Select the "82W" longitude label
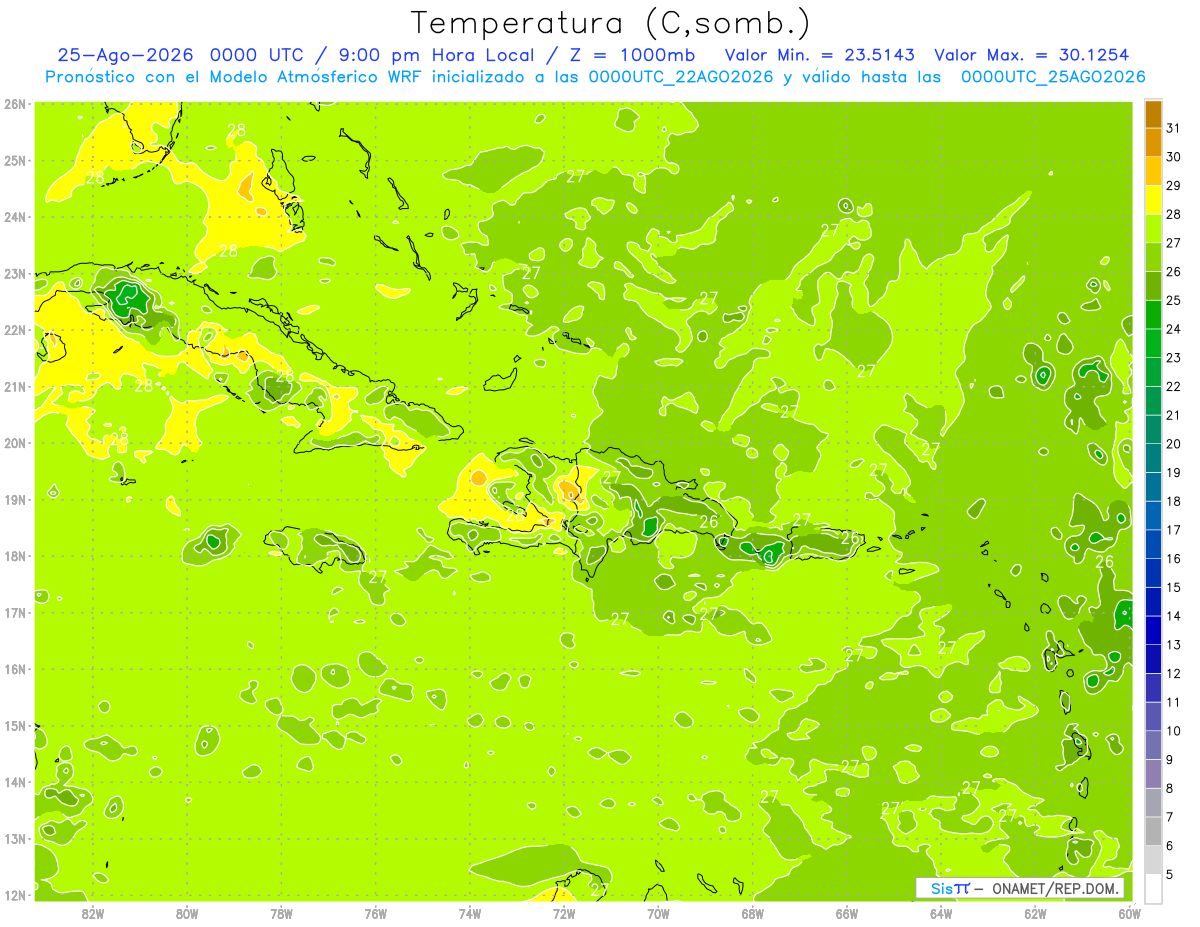Image resolution: width=1200 pixels, height=927 pixels. click(x=93, y=913)
